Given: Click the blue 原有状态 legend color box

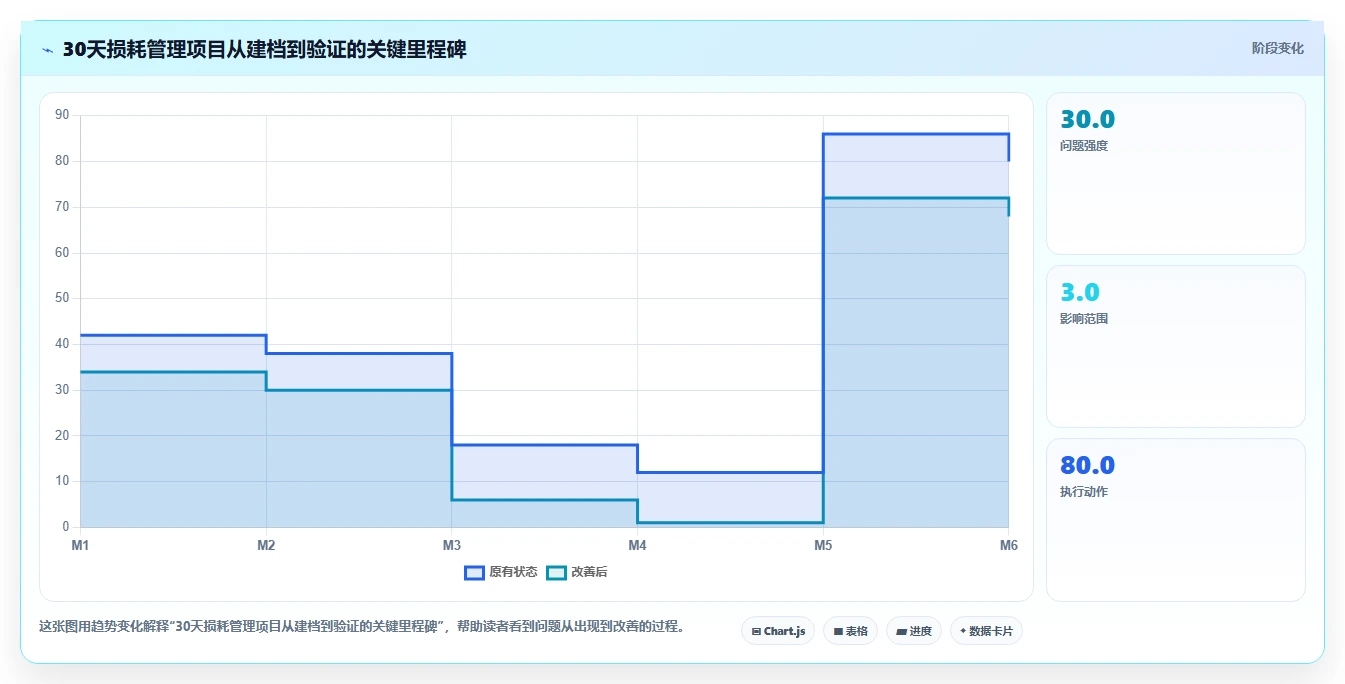Looking at the screenshot, I should tap(474, 572).
